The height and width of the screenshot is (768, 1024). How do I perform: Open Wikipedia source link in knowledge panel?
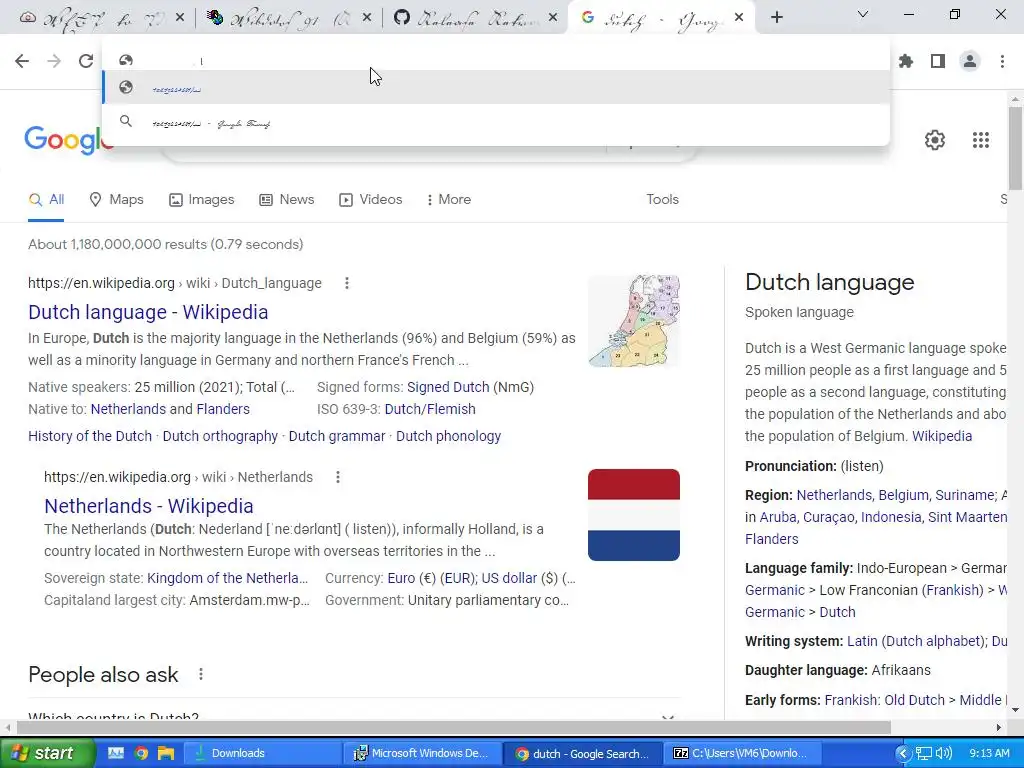[942, 436]
